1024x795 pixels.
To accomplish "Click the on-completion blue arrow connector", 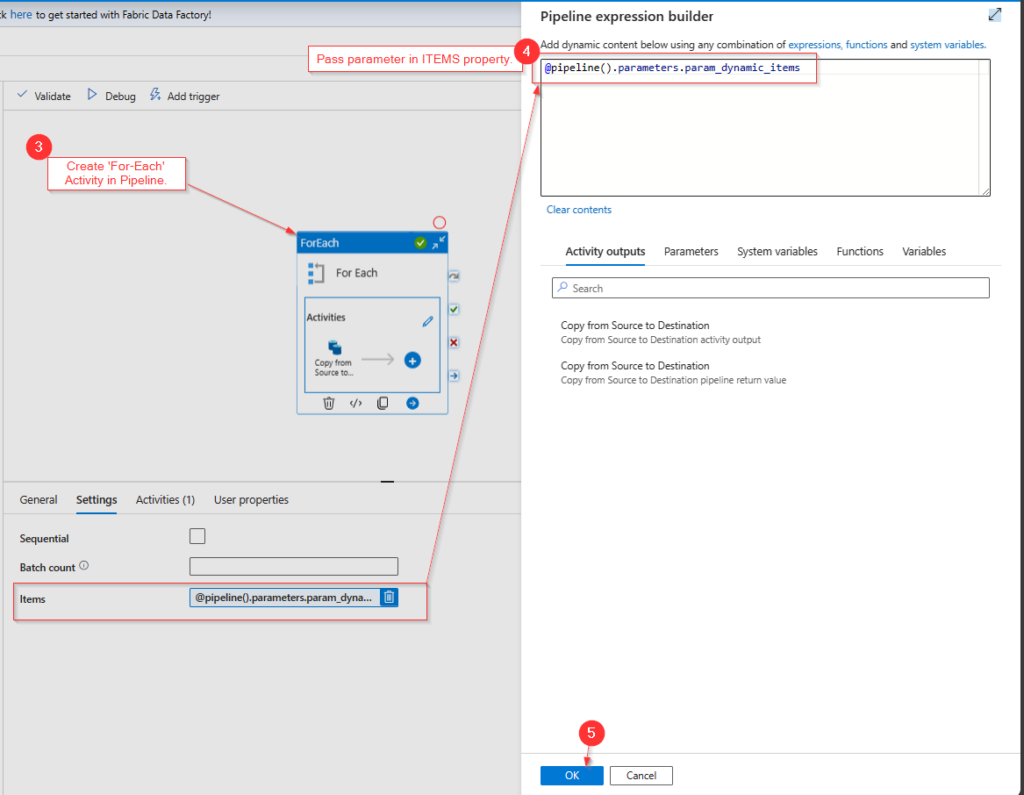I will pos(454,376).
